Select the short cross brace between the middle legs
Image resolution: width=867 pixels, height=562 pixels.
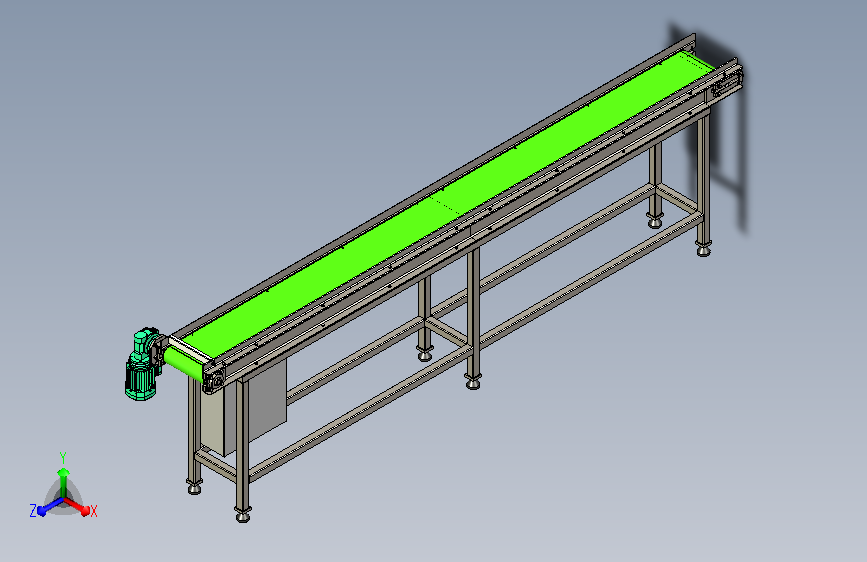[x=447, y=331]
